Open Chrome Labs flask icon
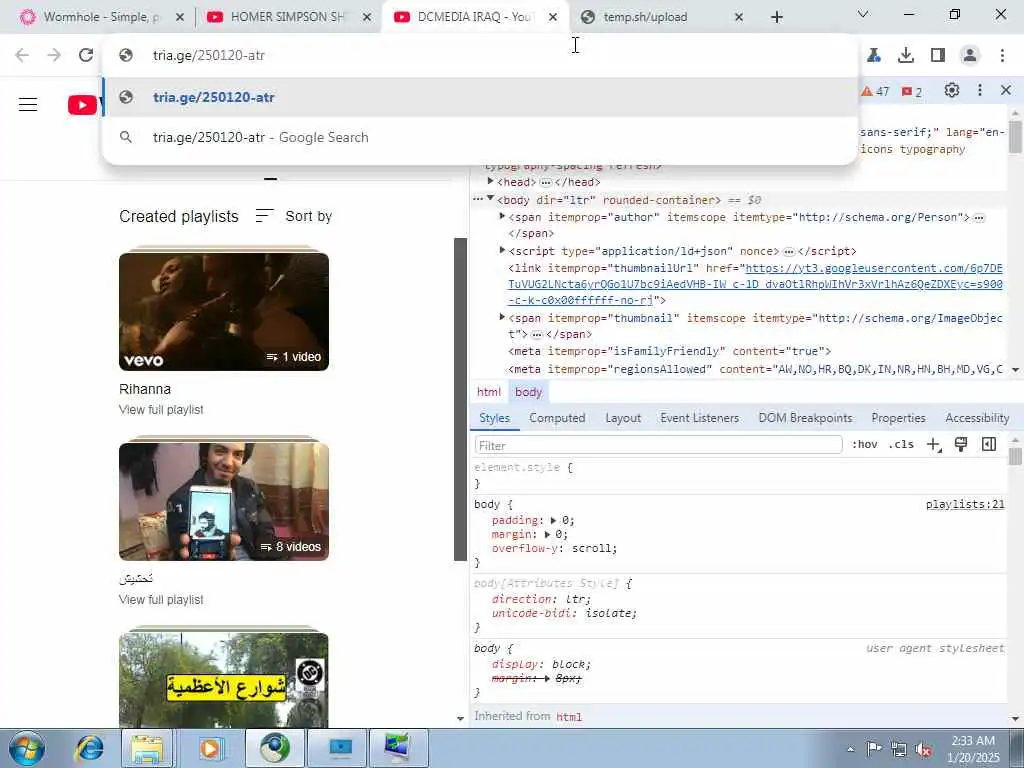The image size is (1024, 768). click(874, 56)
